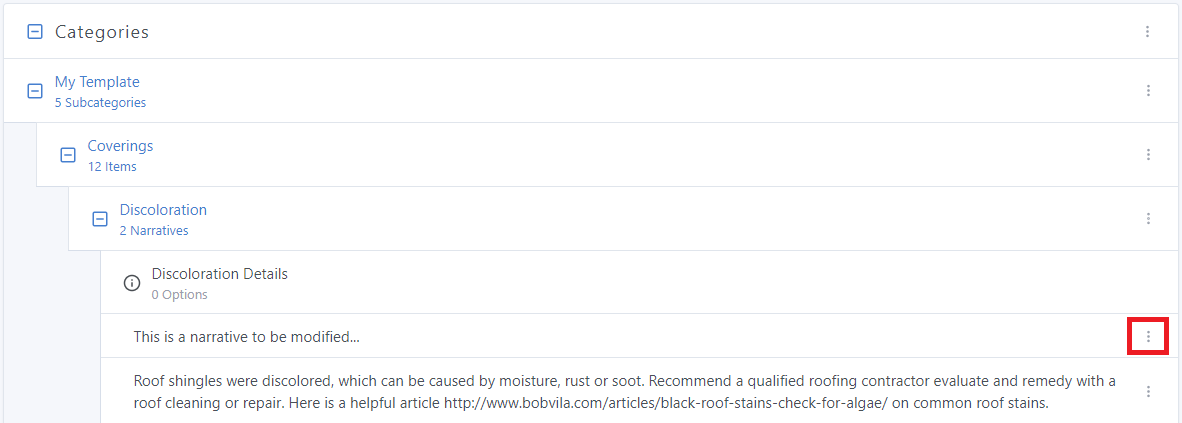Click the 0 Options label
The width and height of the screenshot is (1182, 423).
click(x=179, y=295)
